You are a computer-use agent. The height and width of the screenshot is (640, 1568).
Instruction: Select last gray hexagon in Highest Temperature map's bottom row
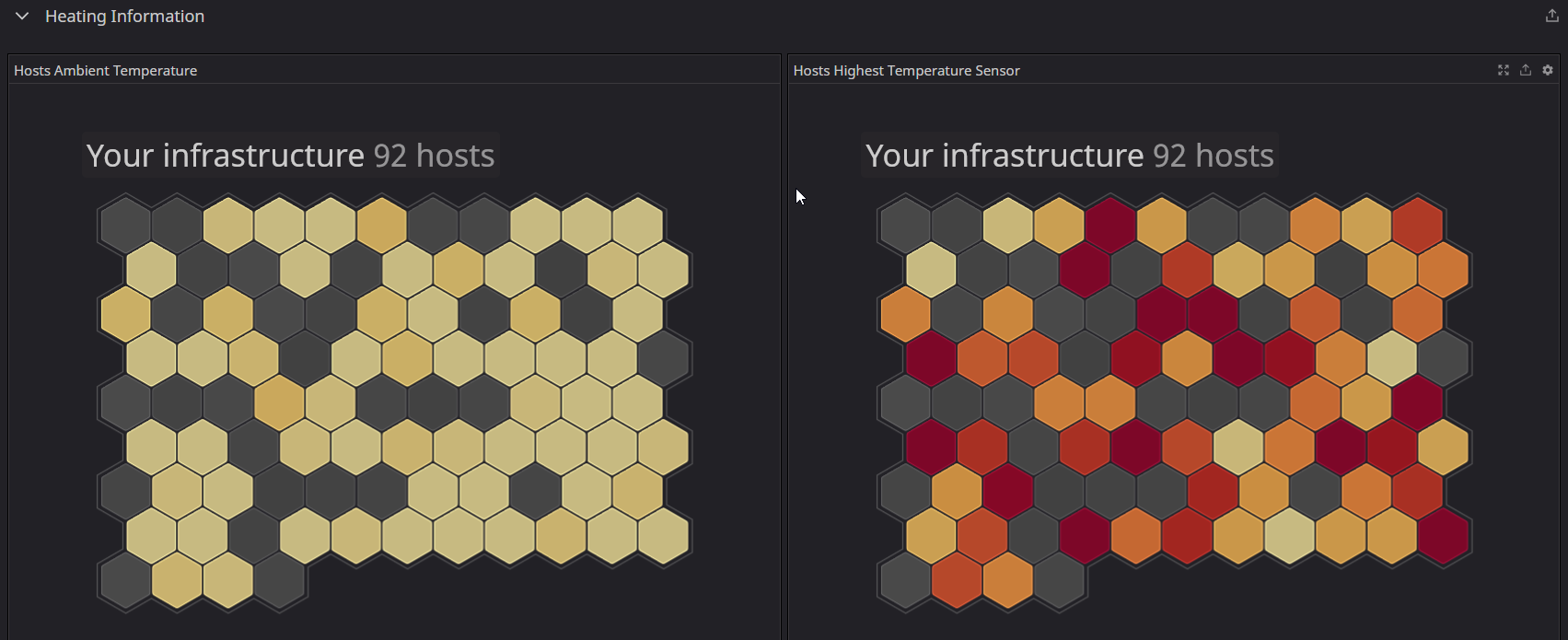(1059, 580)
